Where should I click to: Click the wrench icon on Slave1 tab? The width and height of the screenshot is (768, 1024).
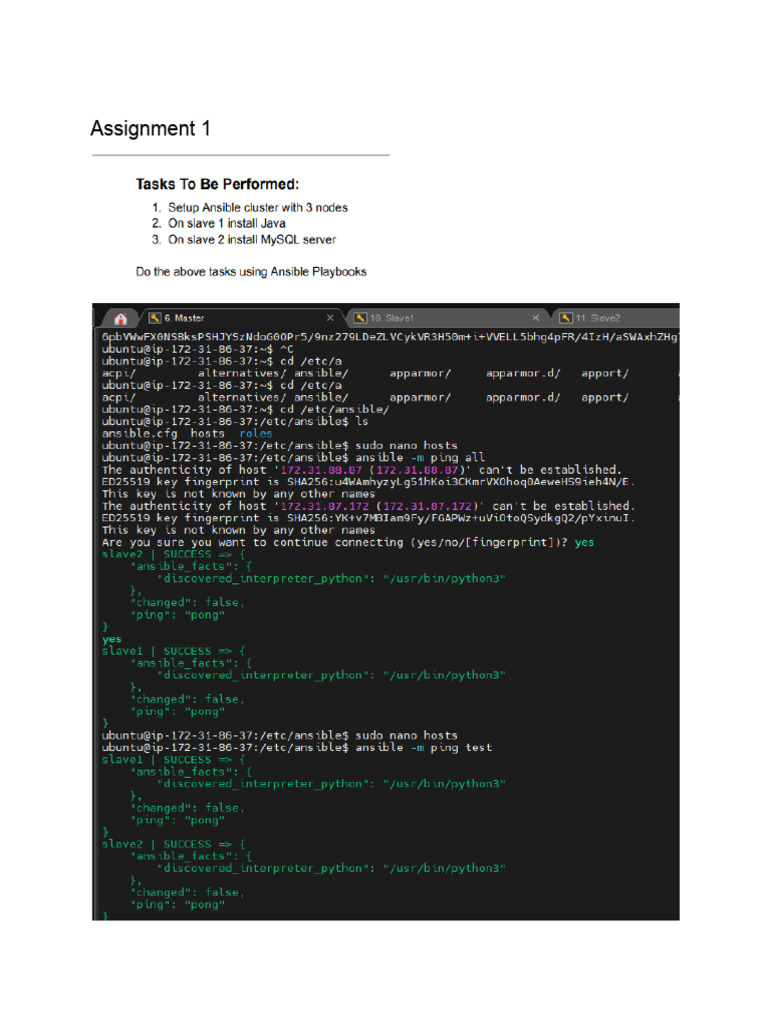(360, 318)
